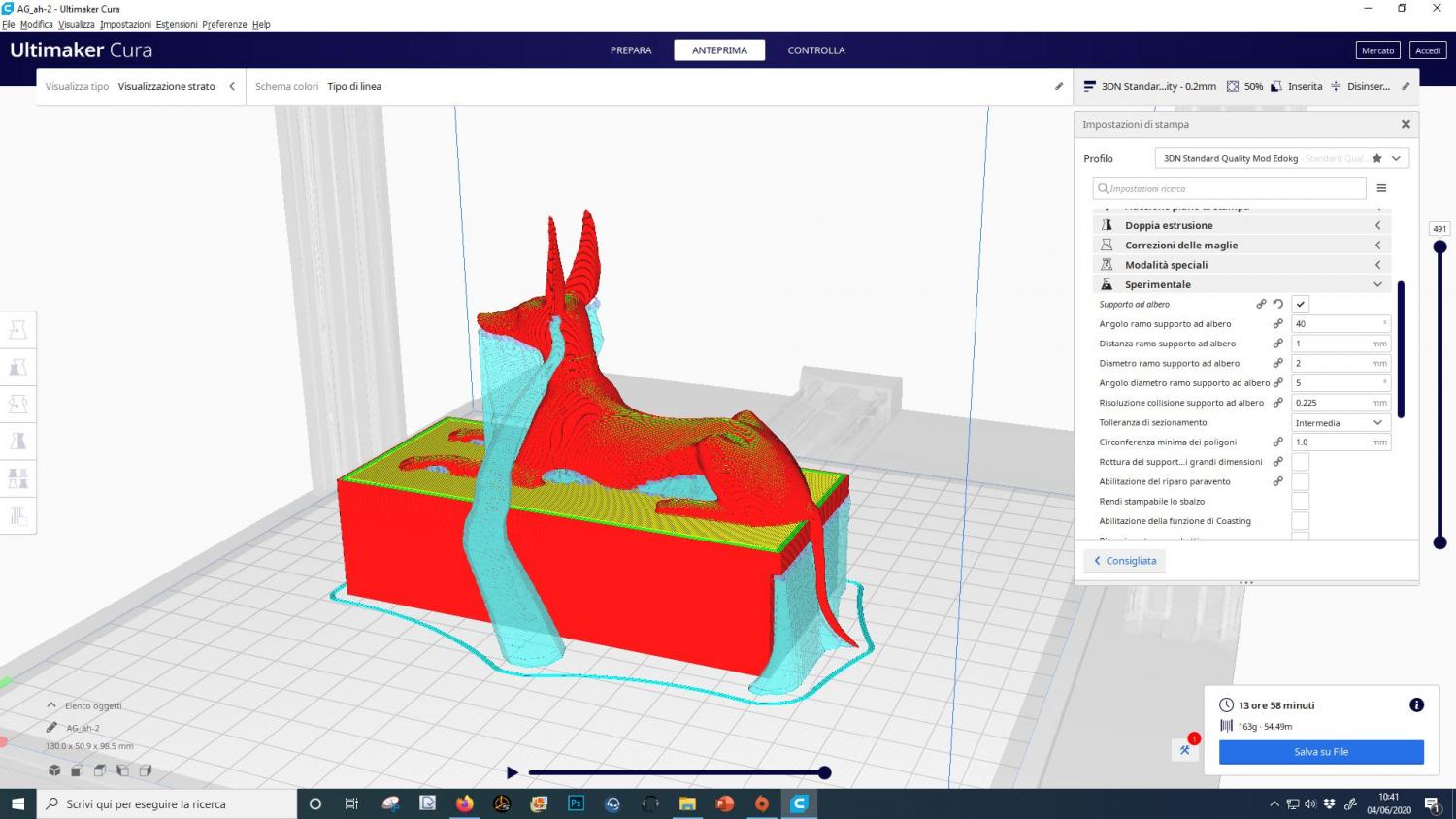The image size is (1456, 819).
Task: Reset the Supporto ad albero setting
Action: pos(1278,305)
